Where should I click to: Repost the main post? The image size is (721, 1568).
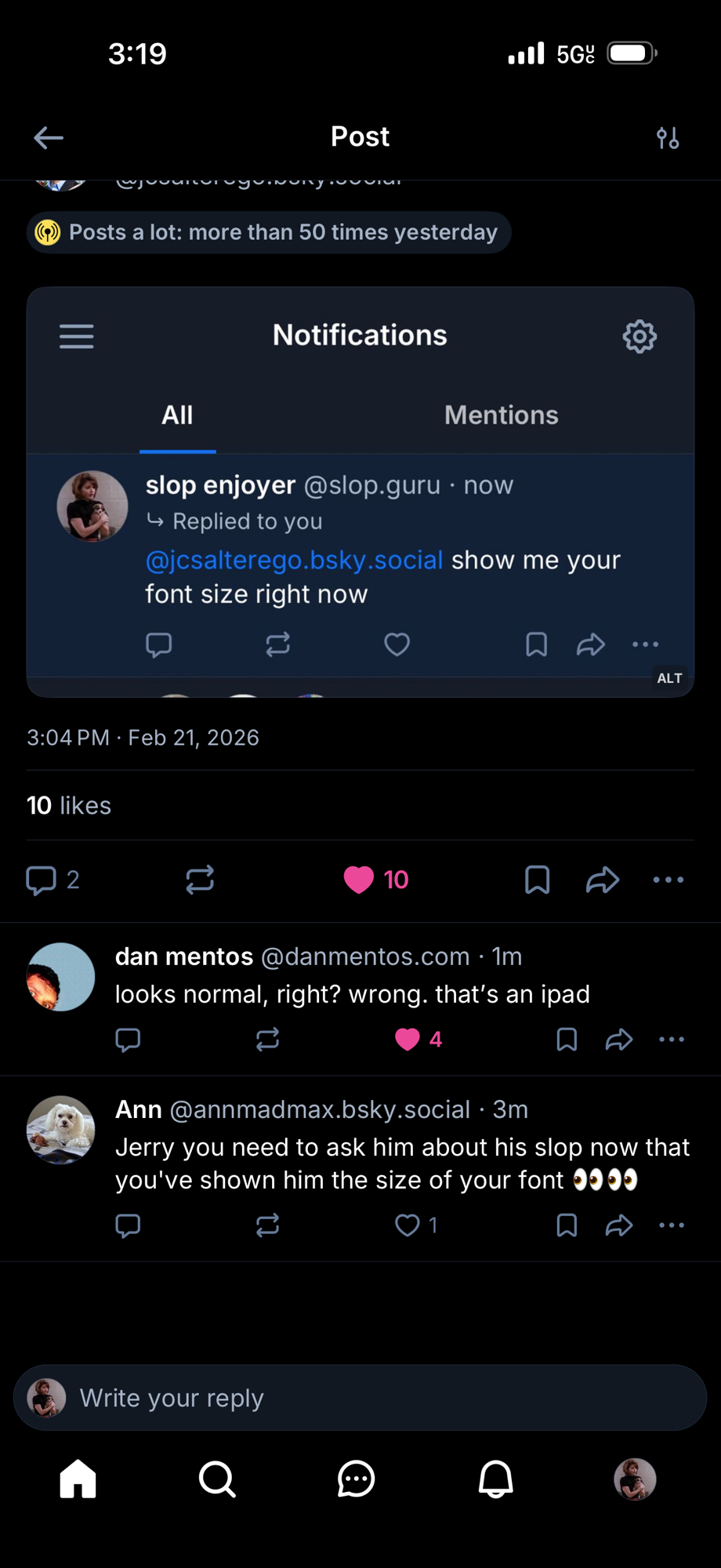pos(200,880)
